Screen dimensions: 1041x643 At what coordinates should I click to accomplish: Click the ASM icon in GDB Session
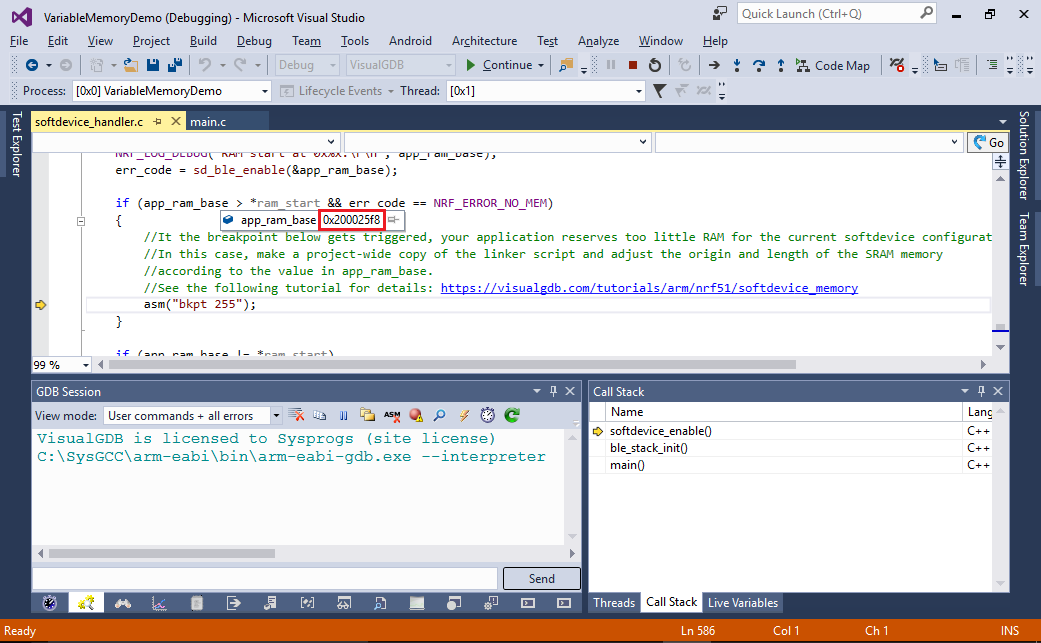point(392,415)
